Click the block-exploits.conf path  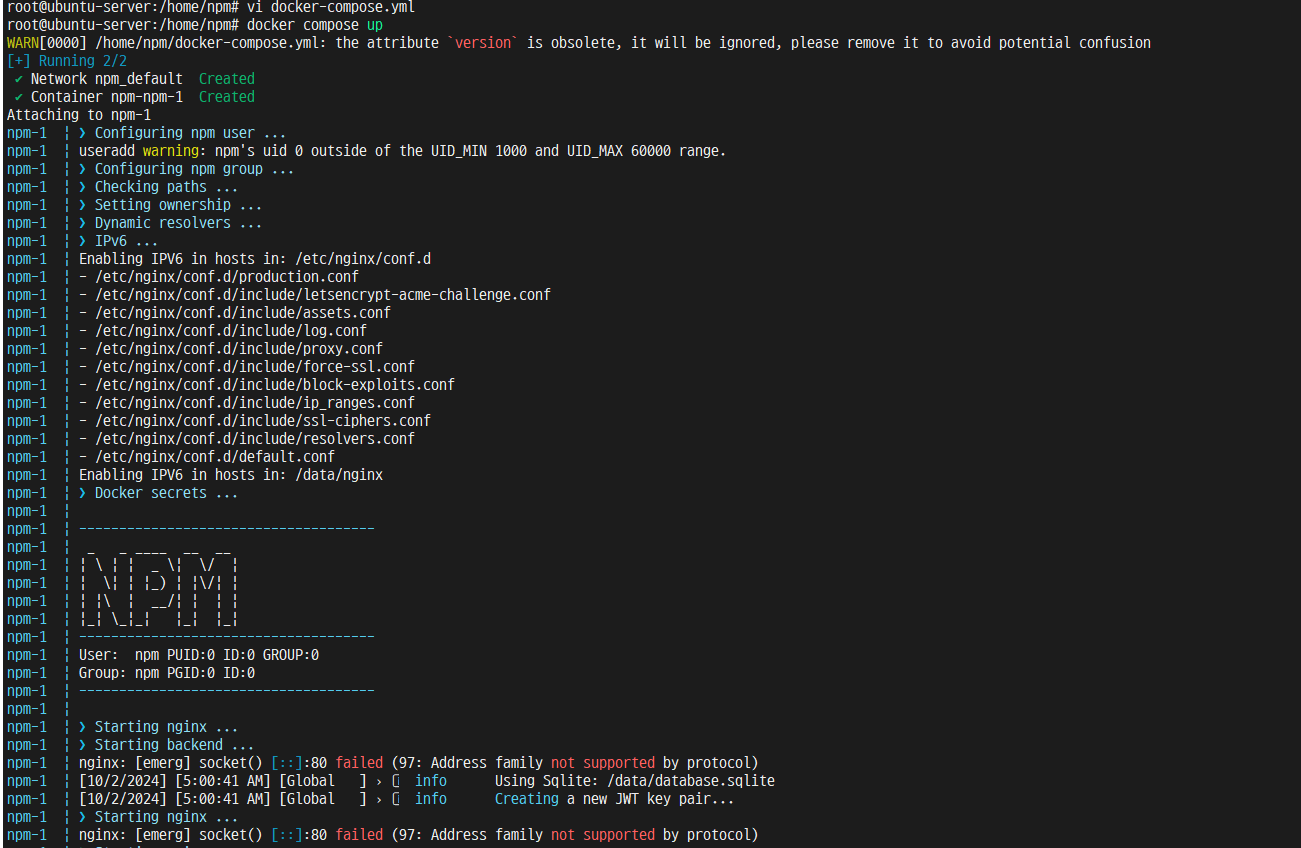click(x=275, y=385)
